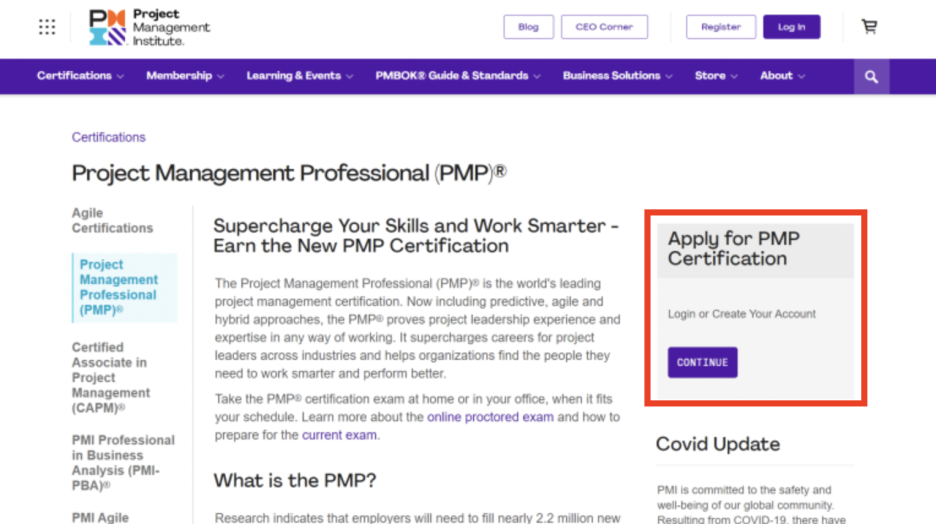Expand the About dropdown chevron

(802, 76)
